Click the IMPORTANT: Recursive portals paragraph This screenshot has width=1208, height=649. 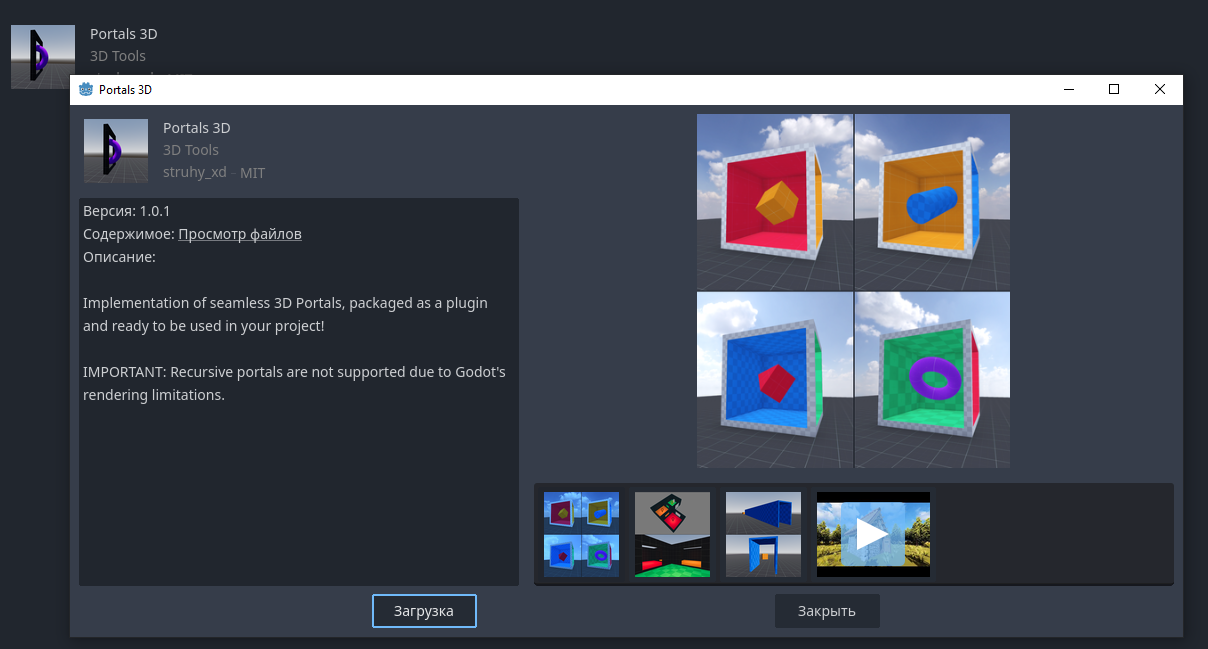point(295,383)
